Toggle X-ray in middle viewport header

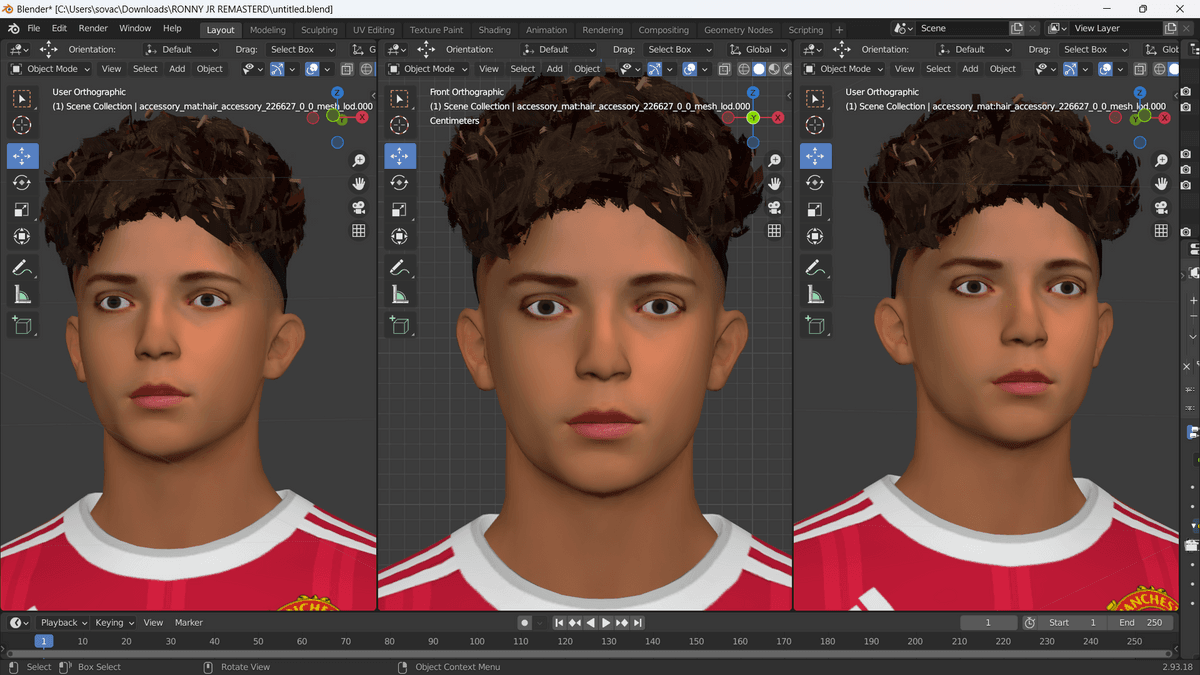pyautogui.click(x=724, y=69)
